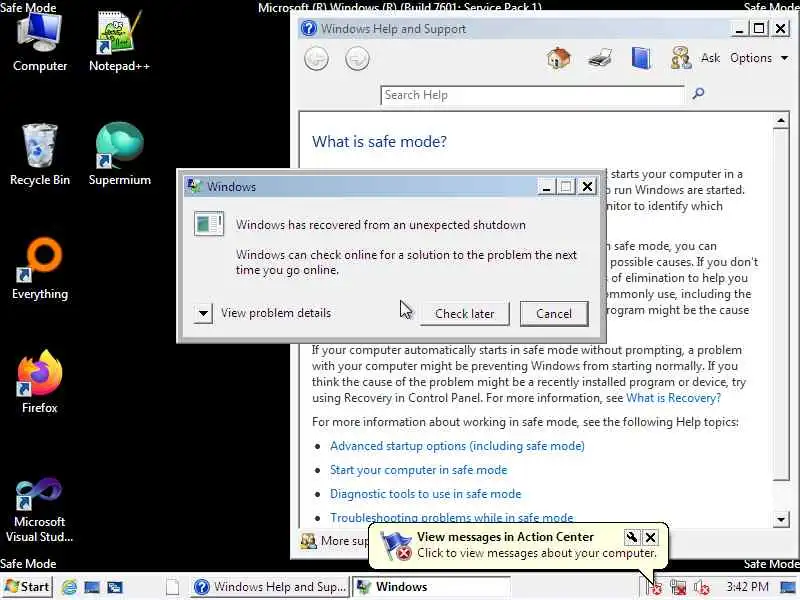Viewport: 800px width, 600px height.
Task: Open notification options wrench icon
Action: point(632,537)
